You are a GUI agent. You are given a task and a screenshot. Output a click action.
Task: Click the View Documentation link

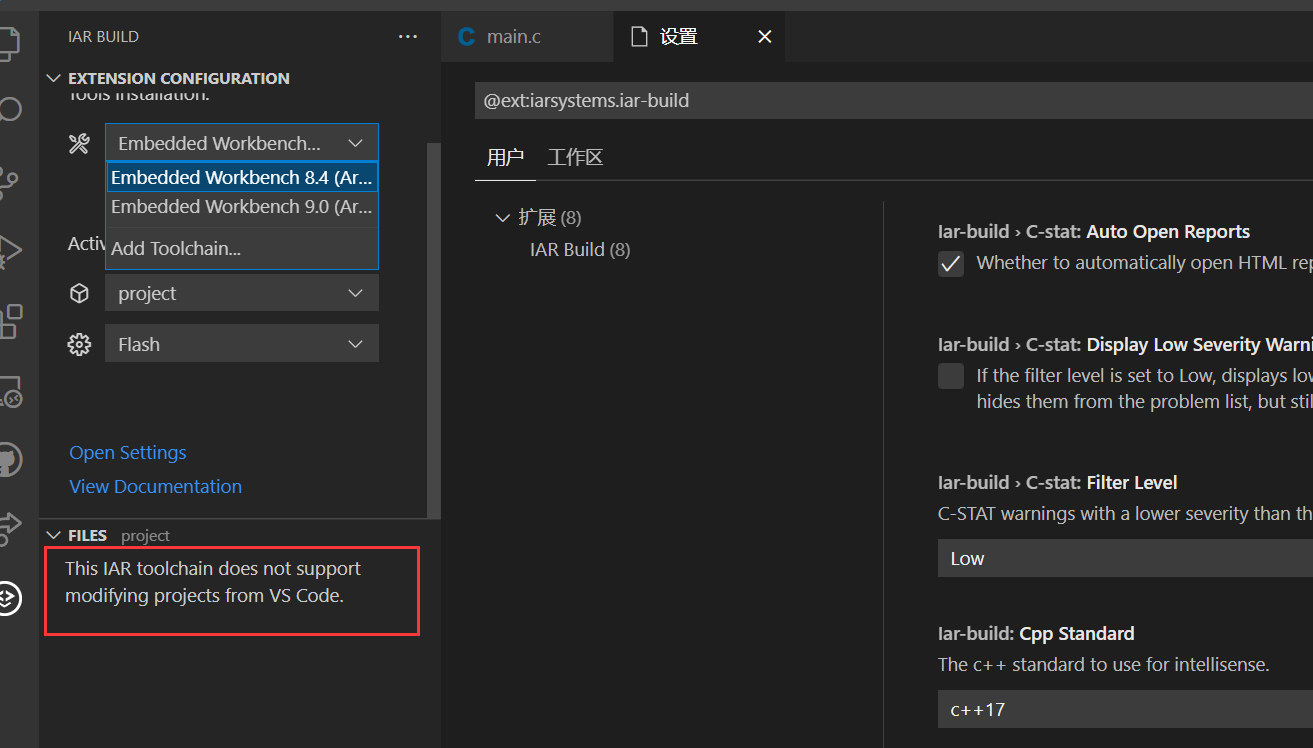coord(155,486)
